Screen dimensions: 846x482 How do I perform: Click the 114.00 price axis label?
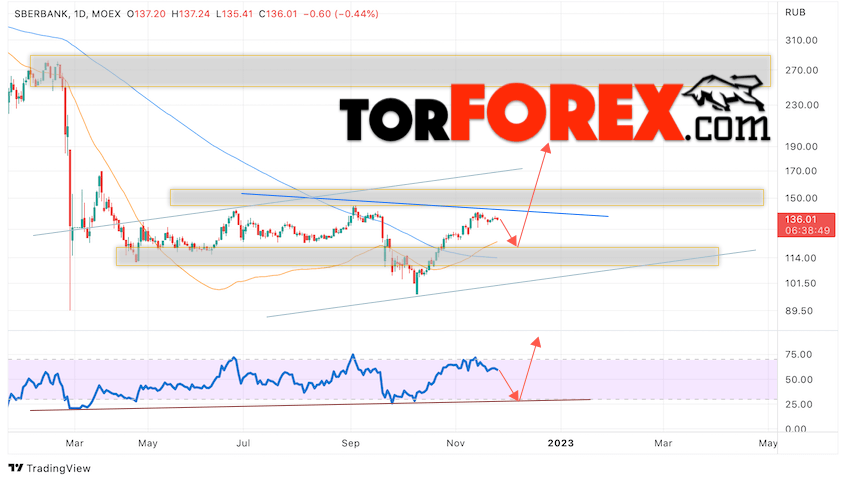pyautogui.click(x=801, y=258)
